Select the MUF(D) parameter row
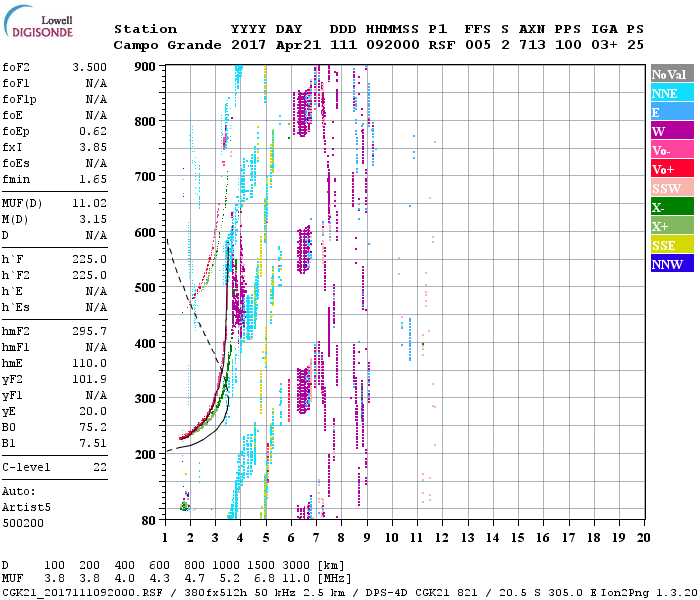 point(55,203)
